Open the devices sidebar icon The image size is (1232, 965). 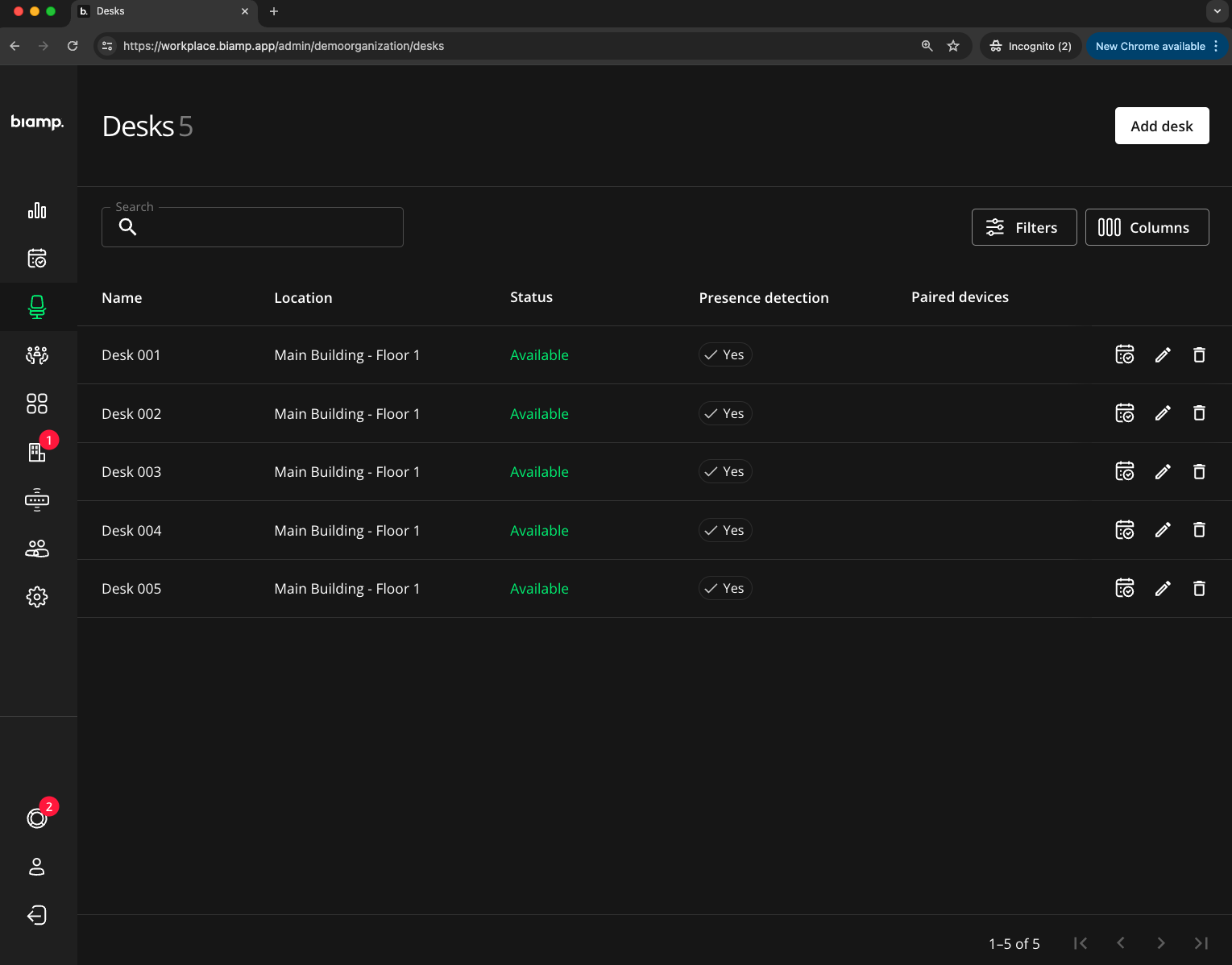pyautogui.click(x=37, y=500)
